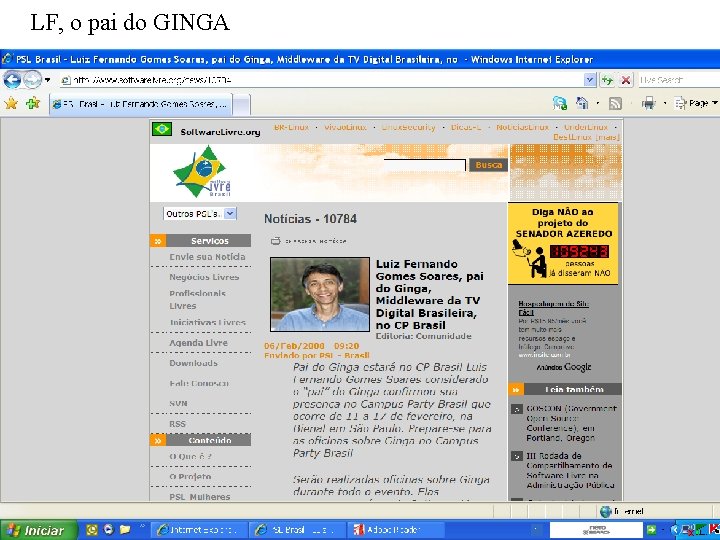Expand the address bar history dropdown
720x540 pixels.
point(590,80)
